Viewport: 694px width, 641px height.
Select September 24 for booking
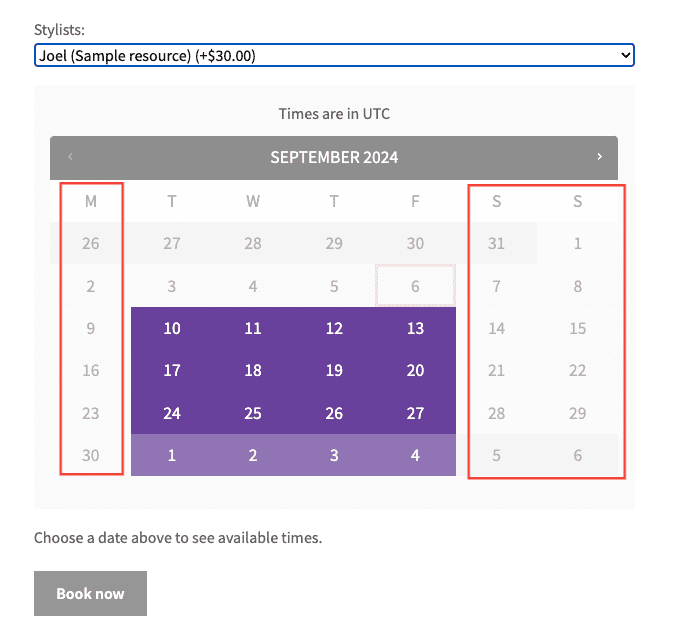172,413
